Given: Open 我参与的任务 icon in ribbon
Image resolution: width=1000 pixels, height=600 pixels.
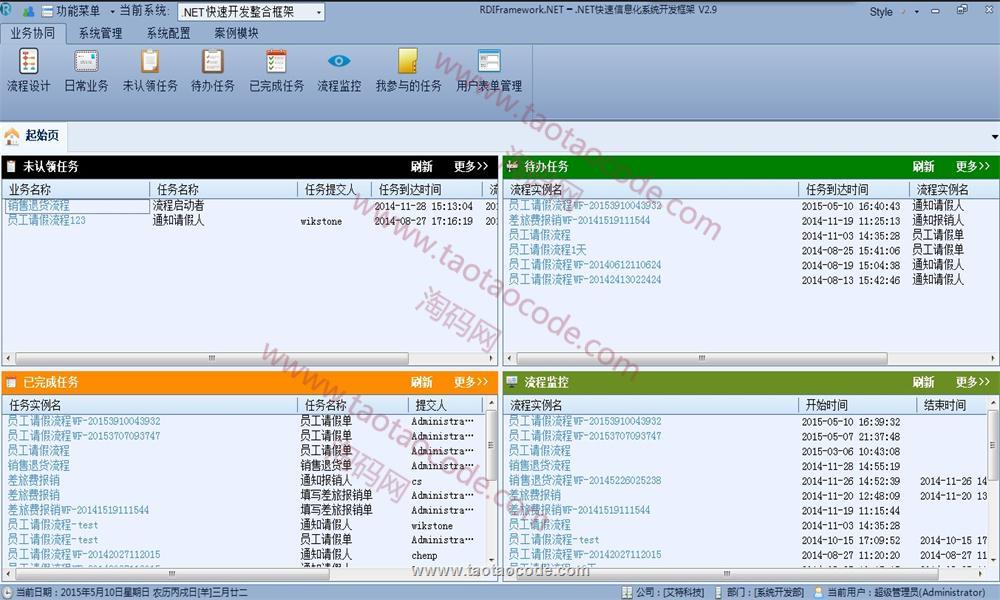Looking at the screenshot, I should pos(408,70).
